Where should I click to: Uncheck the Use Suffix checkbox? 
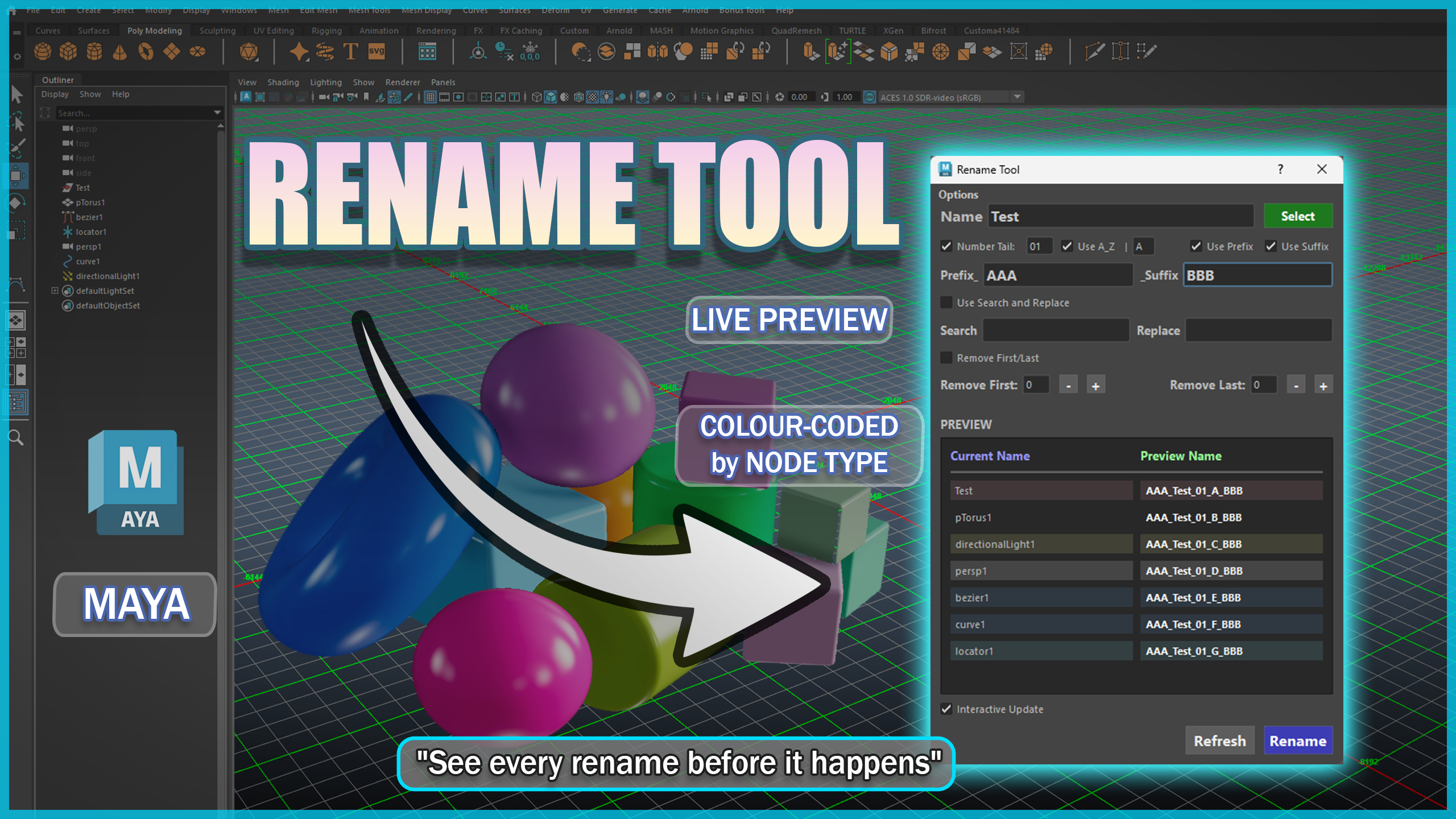[1271, 246]
